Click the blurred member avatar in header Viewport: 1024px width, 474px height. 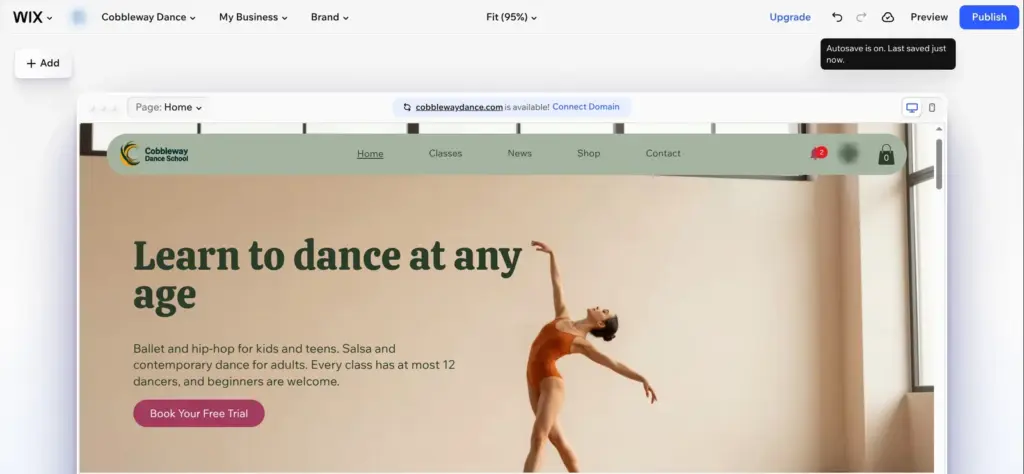pos(848,154)
